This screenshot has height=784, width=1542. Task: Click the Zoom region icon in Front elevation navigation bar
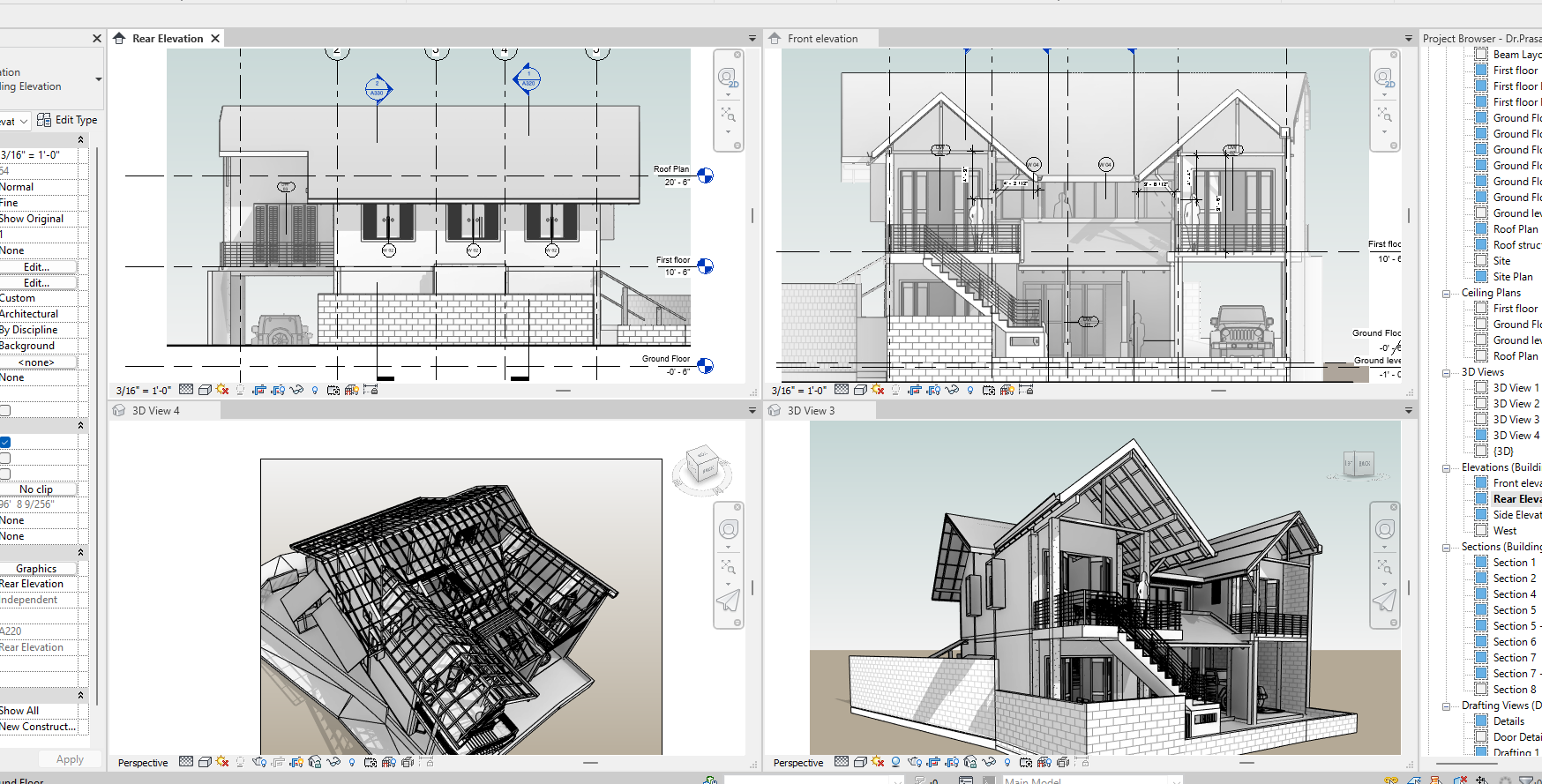[1384, 115]
